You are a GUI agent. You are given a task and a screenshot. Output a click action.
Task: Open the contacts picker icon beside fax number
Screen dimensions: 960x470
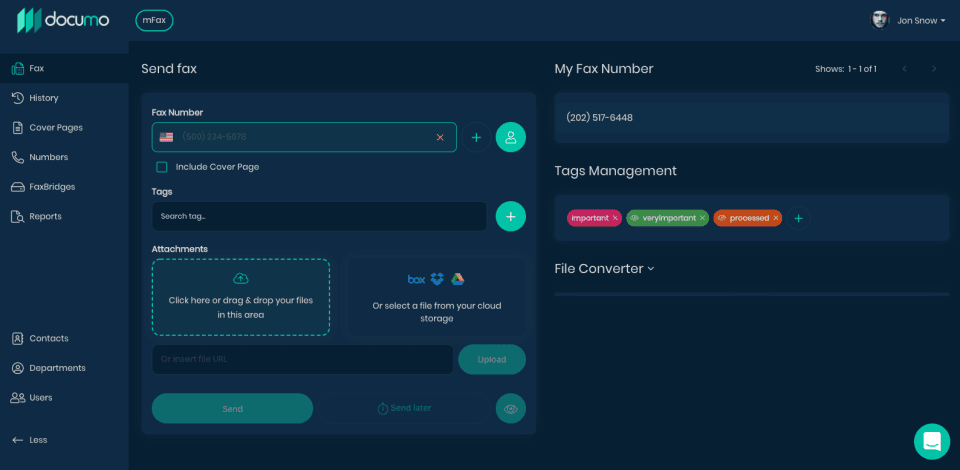tap(510, 137)
